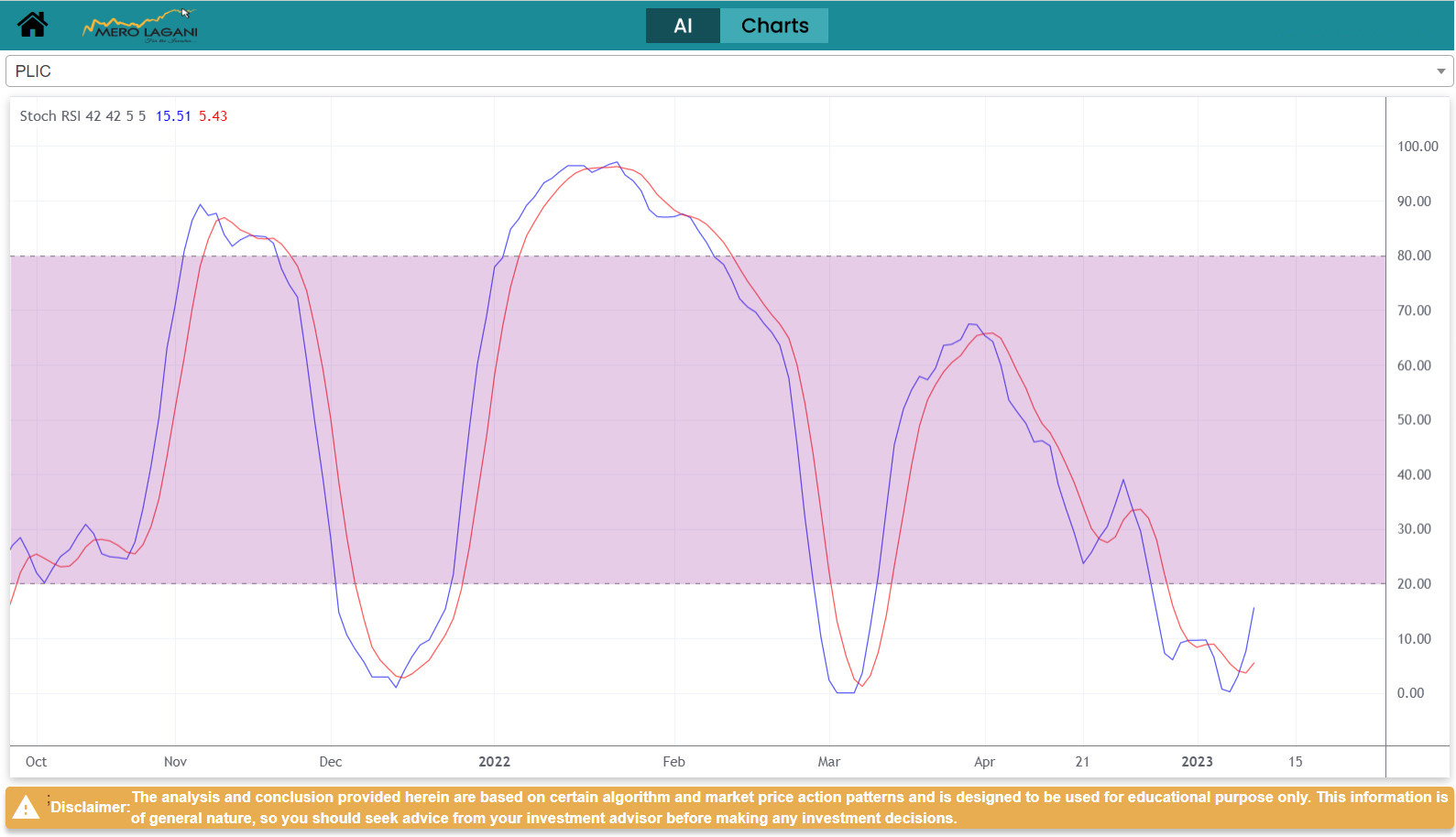
Task: Click the disclaimer text banner
Action: (788, 808)
